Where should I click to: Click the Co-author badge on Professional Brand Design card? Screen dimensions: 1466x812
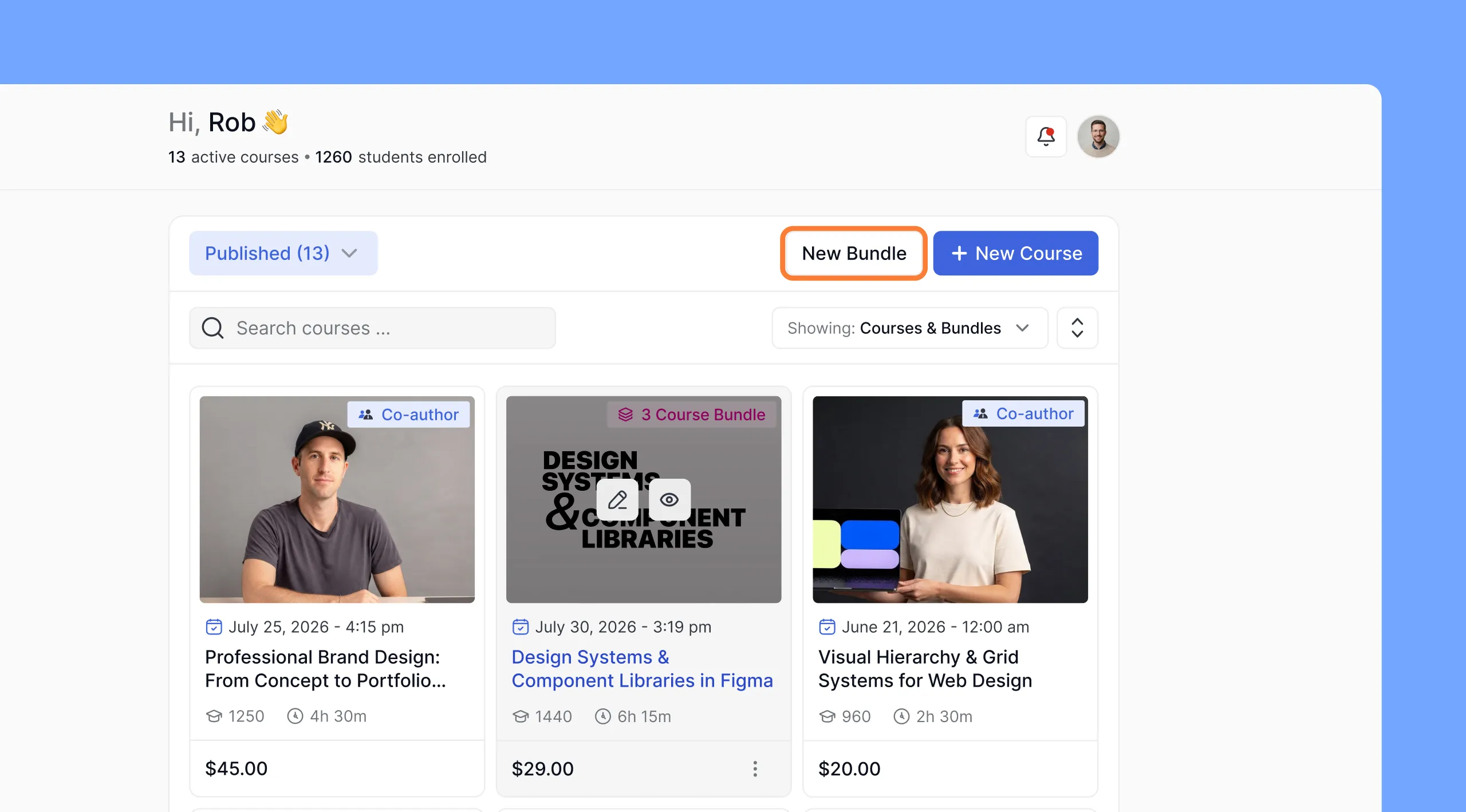pos(408,414)
